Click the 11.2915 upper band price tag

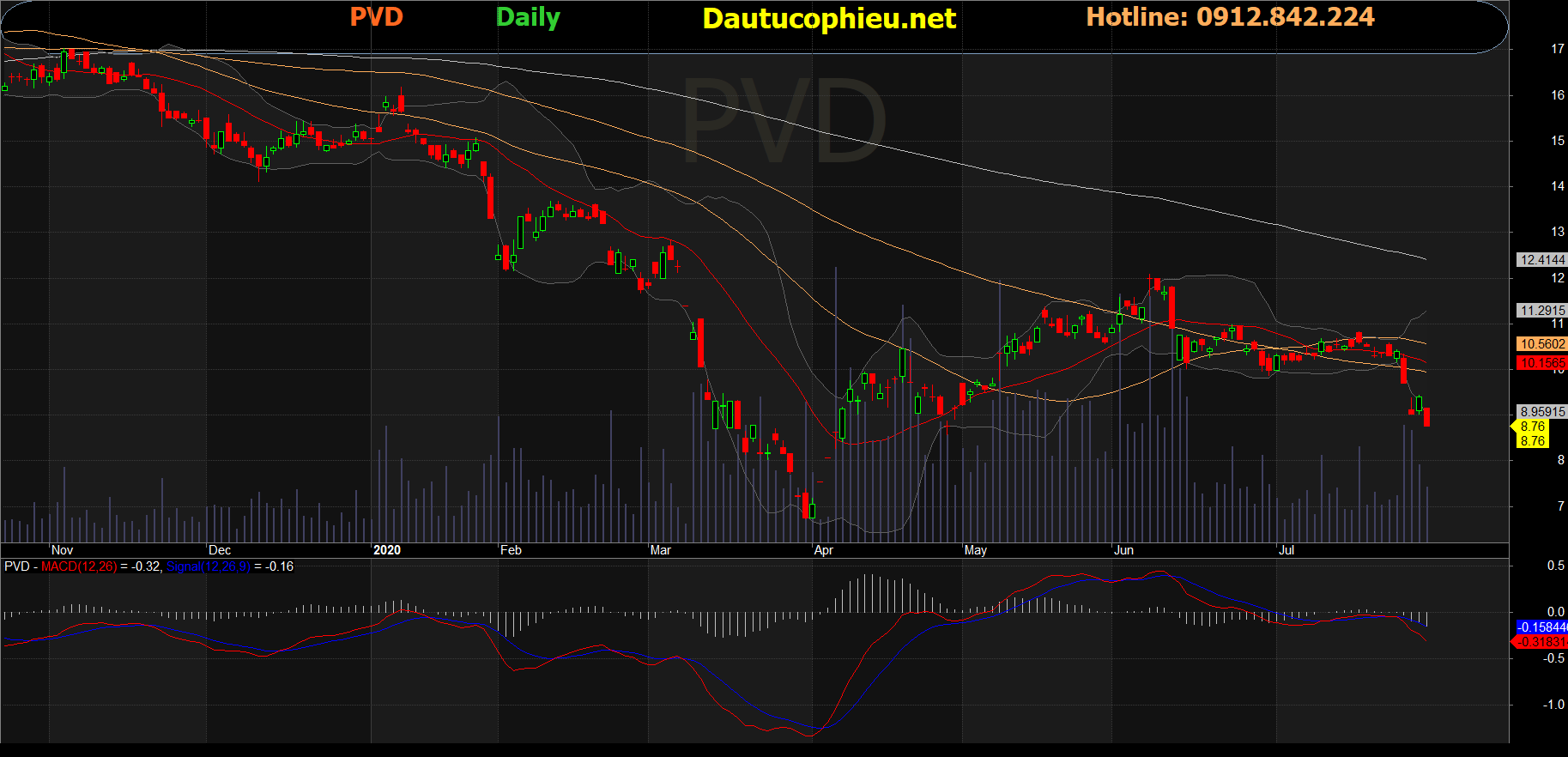tap(1542, 311)
